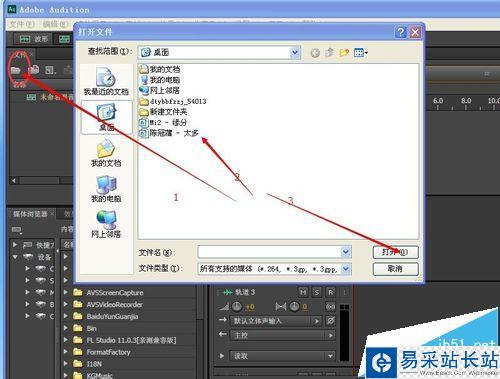The image size is (500, 379).
Task: Click media browser drive selector icon
Action: pos(17,229)
